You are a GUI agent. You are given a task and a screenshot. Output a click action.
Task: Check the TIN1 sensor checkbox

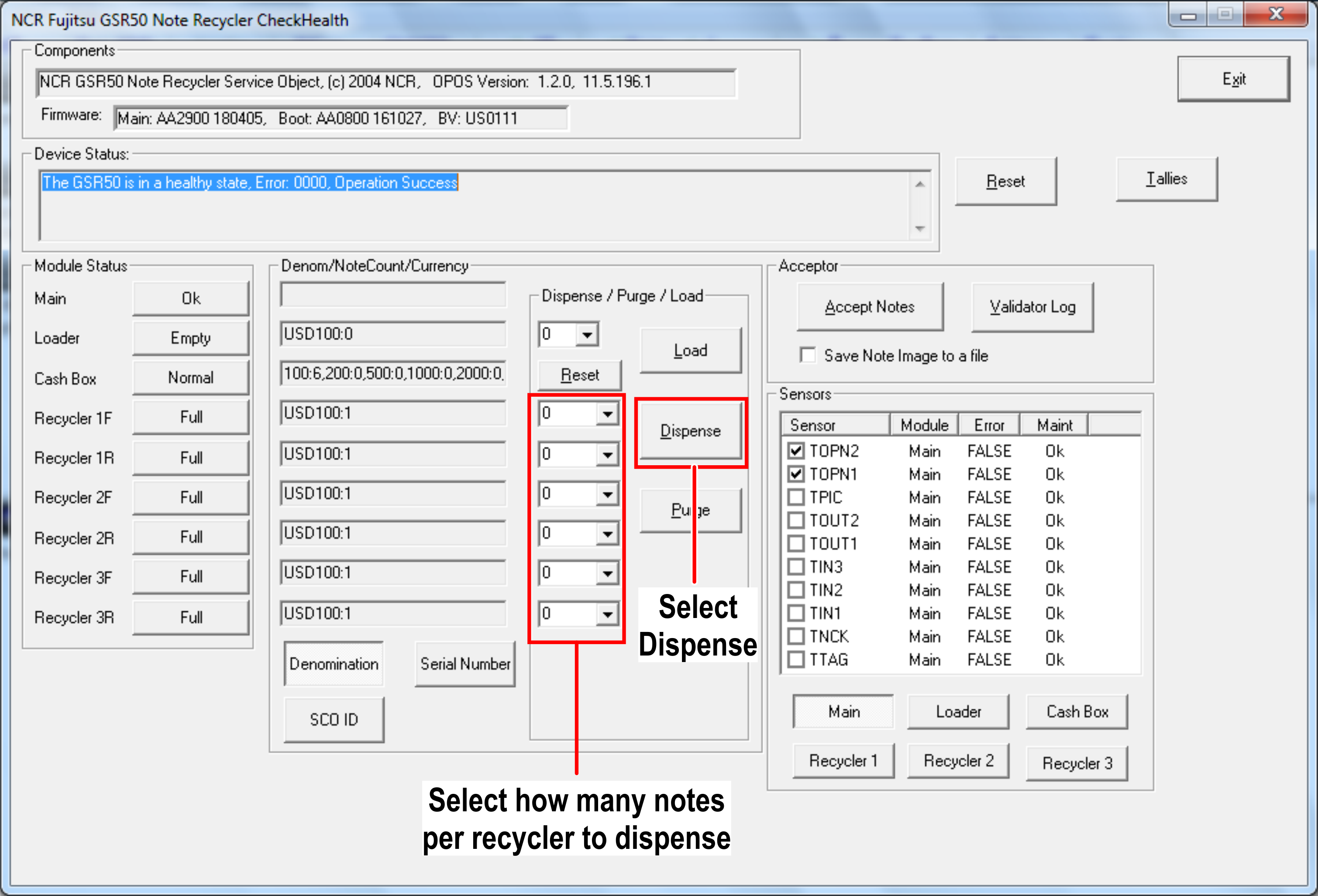pyautogui.click(x=796, y=613)
